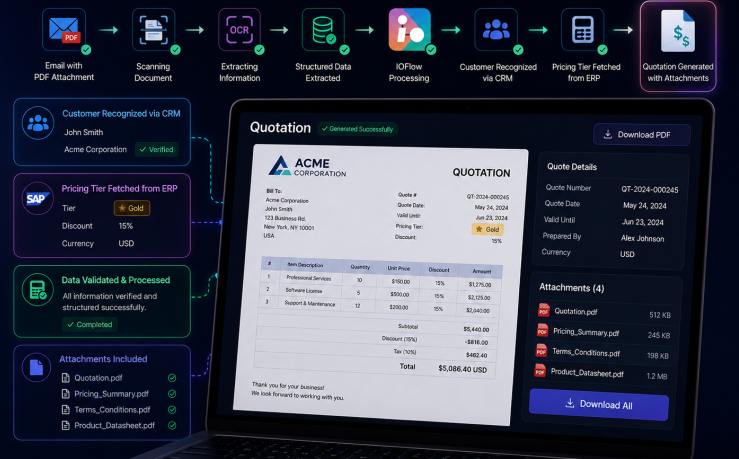Click the 512 KB size of Quotation.pdf
739x459 pixels.
(660, 315)
